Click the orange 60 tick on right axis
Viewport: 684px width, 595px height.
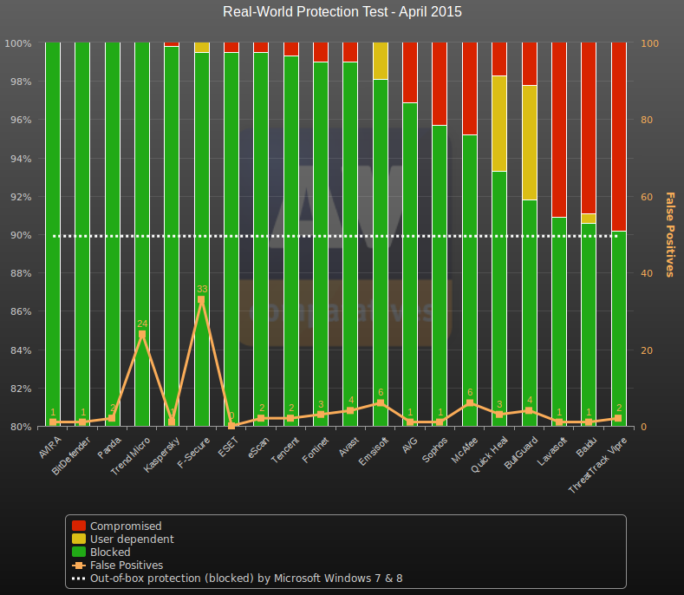pyautogui.click(x=646, y=197)
